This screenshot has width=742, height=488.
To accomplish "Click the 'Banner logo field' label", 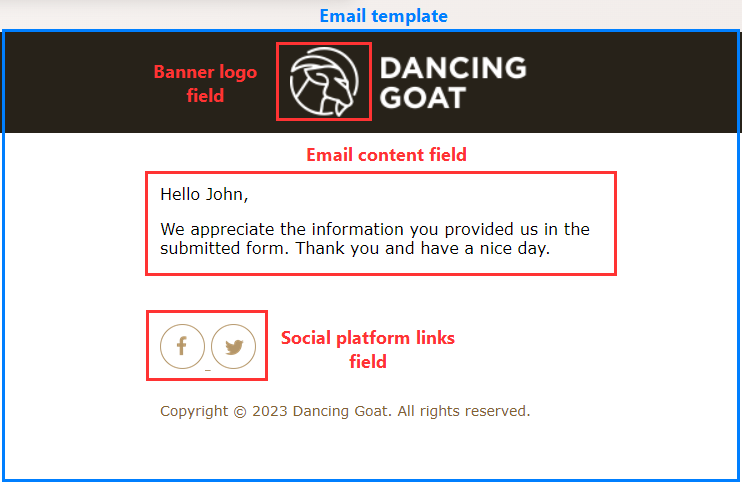I will (x=205, y=84).
